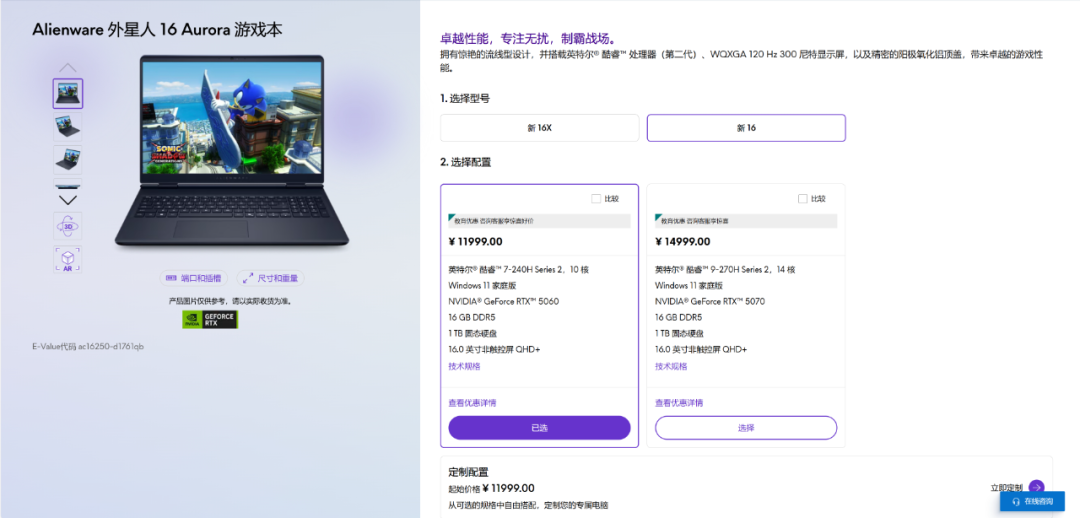Image resolution: width=1080 pixels, height=518 pixels.
Task: Select first front-view laptop thumbnail
Action: pyautogui.click(x=68, y=94)
